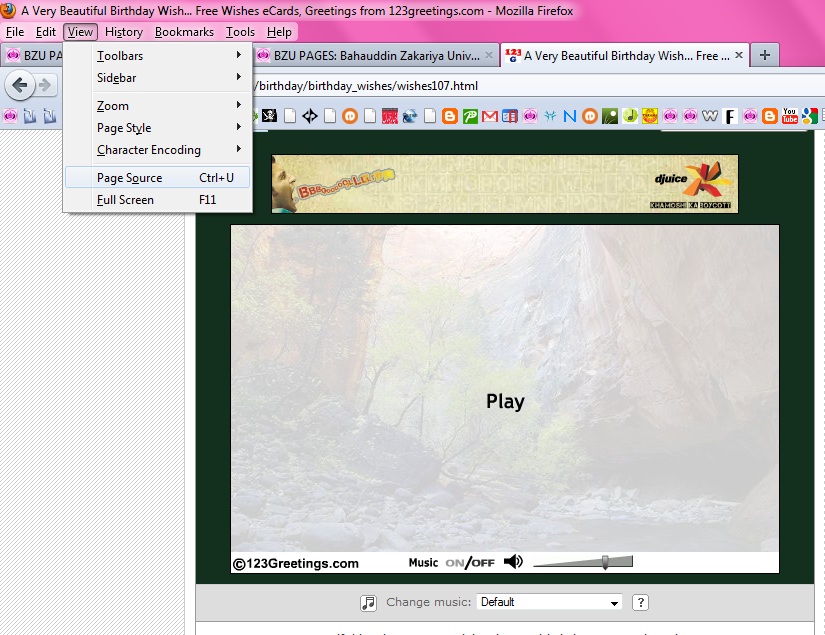Click the back navigation arrow
The height and width of the screenshot is (635, 825).
click(x=19, y=86)
